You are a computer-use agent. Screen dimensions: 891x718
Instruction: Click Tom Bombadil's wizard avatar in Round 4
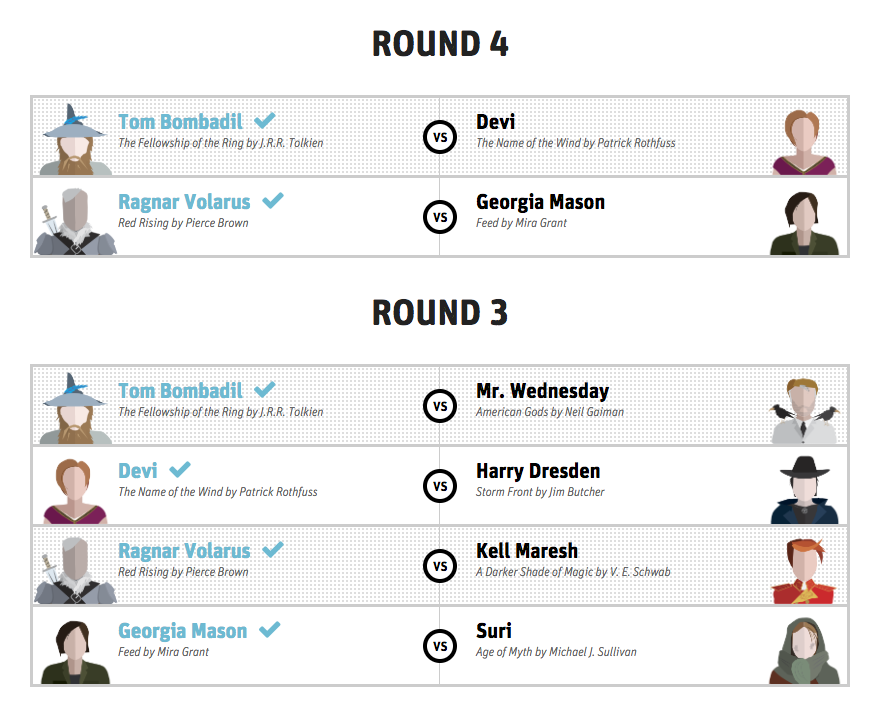point(76,139)
